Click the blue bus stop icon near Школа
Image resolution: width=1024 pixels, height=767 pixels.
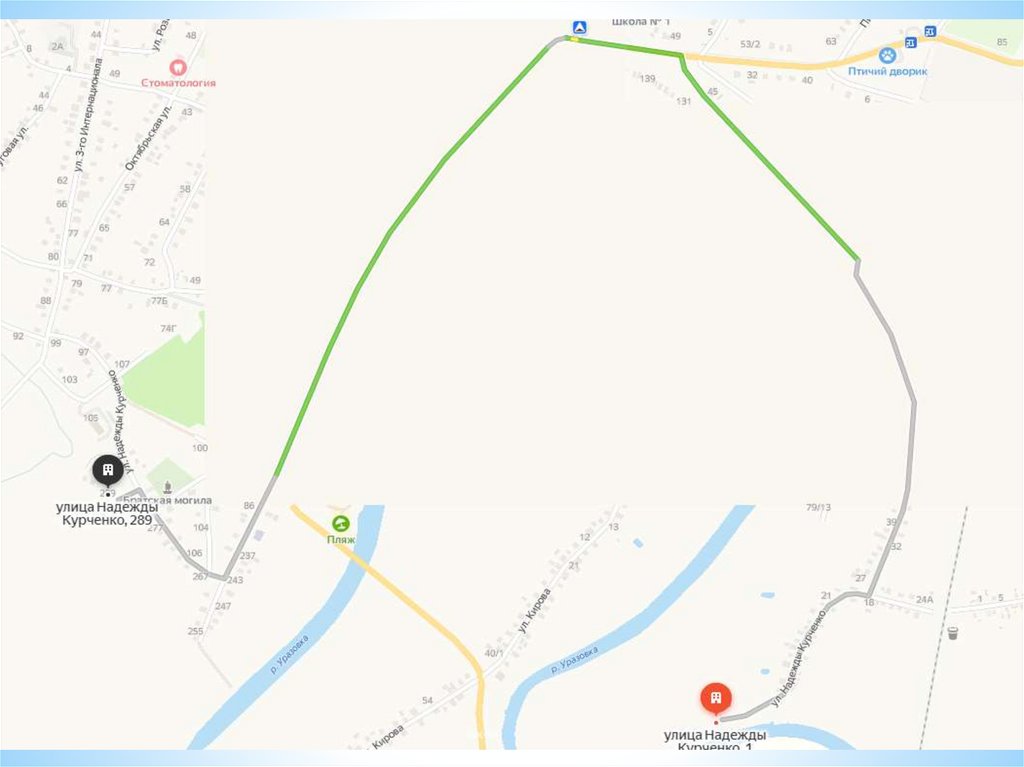coord(579,27)
